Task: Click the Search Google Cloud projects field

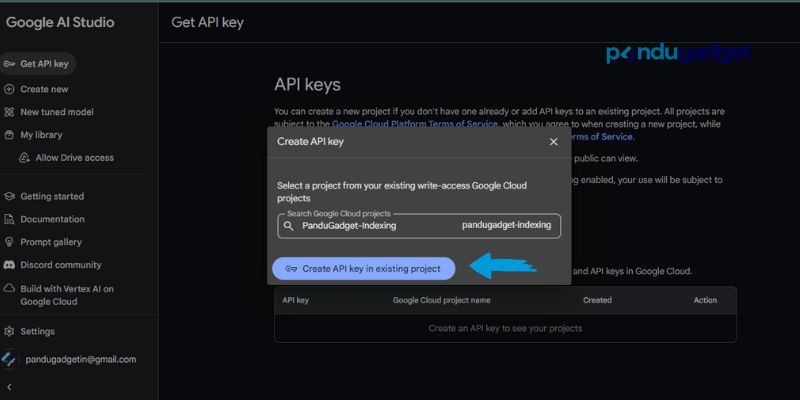Action: [x=420, y=226]
